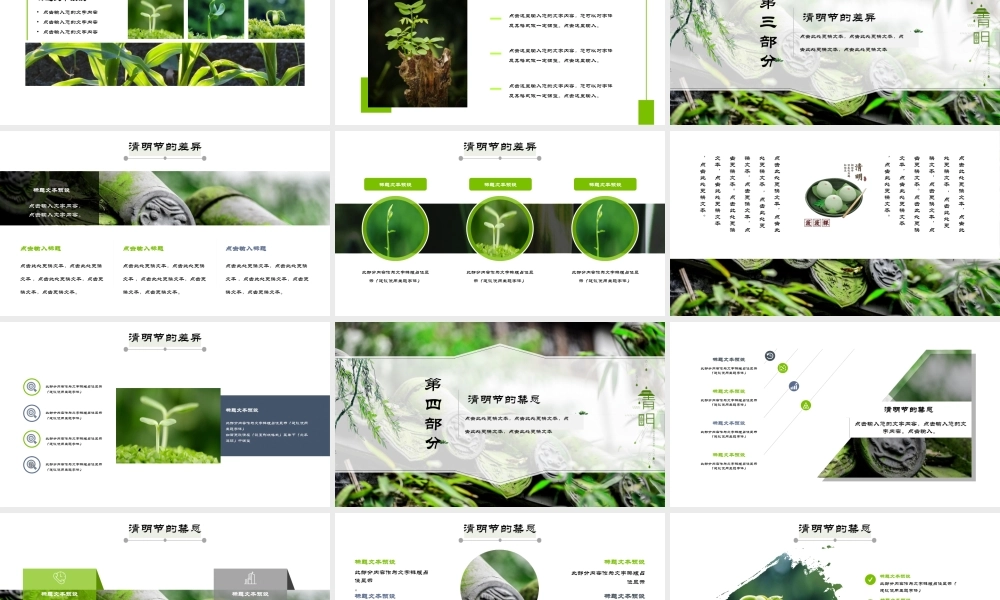Click green label above middle sprout circle

500,184
